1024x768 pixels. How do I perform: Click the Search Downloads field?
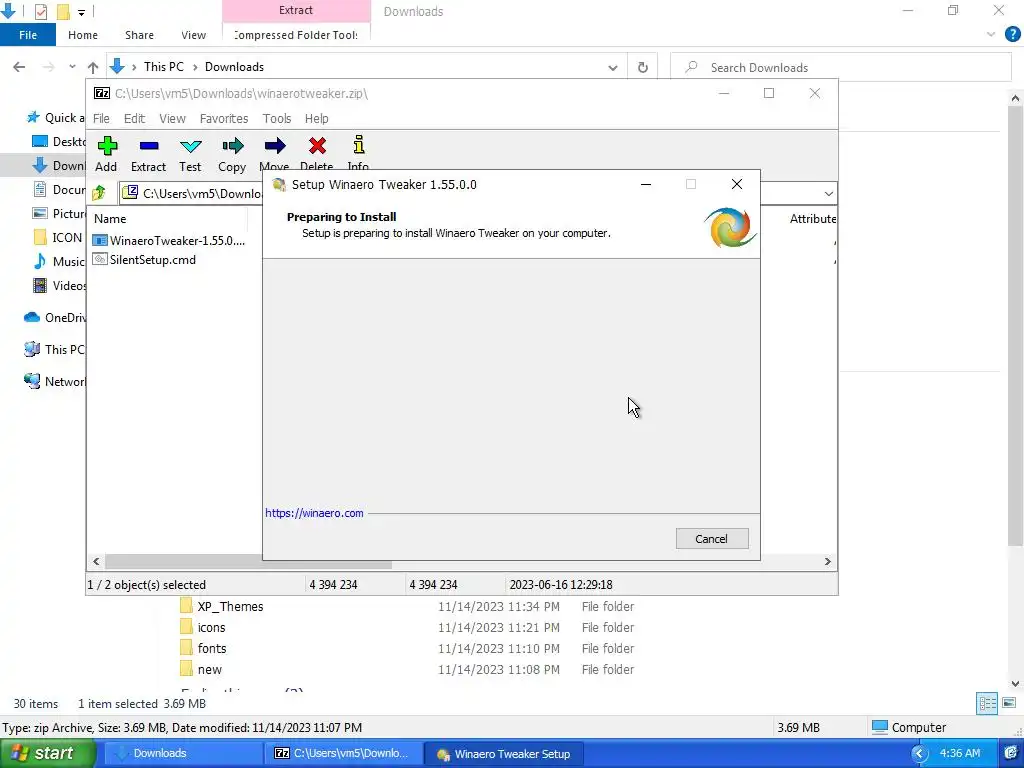click(841, 67)
